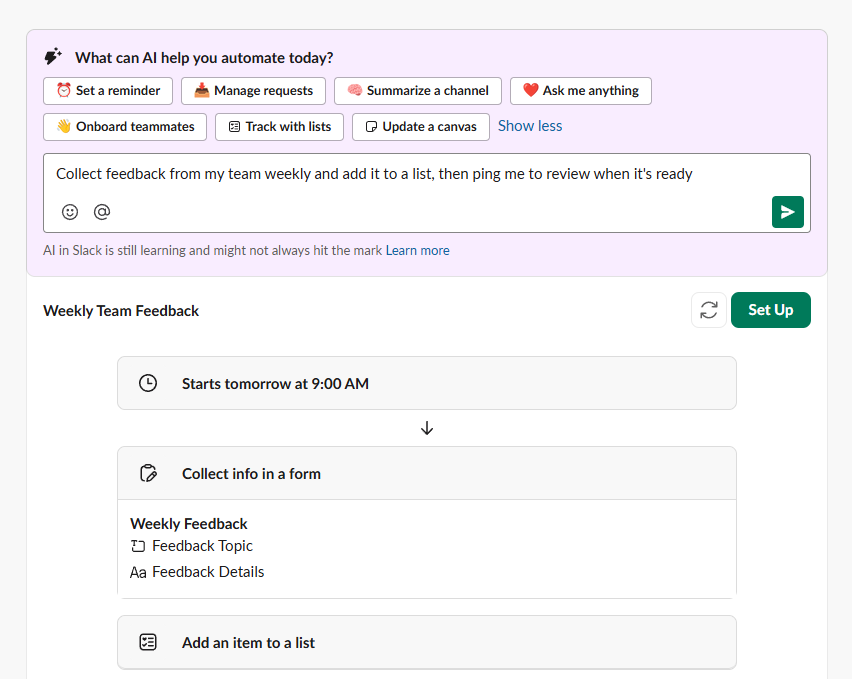This screenshot has height=679, width=852.
Task: Click the @ mention icon
Action: 102,212
